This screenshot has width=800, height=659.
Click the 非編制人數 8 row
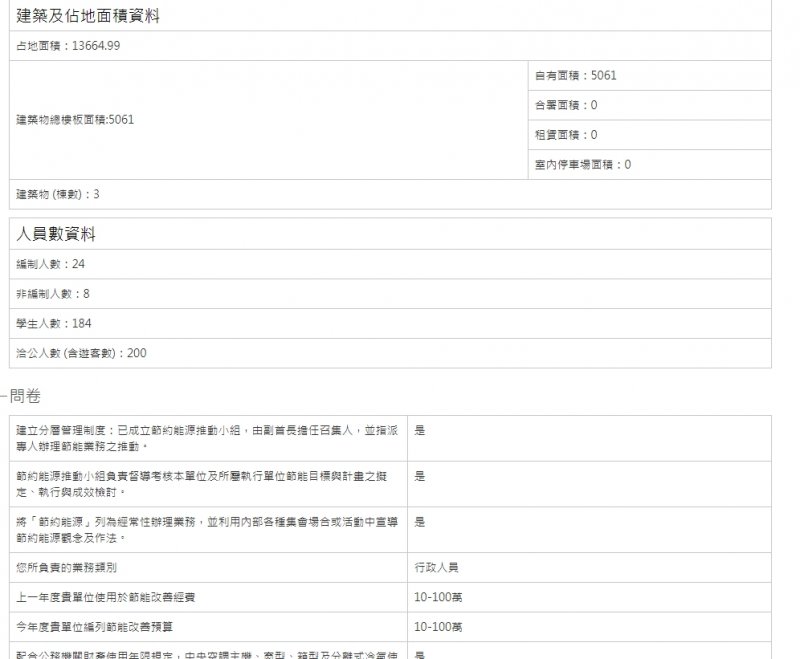[x=53, y=294]
